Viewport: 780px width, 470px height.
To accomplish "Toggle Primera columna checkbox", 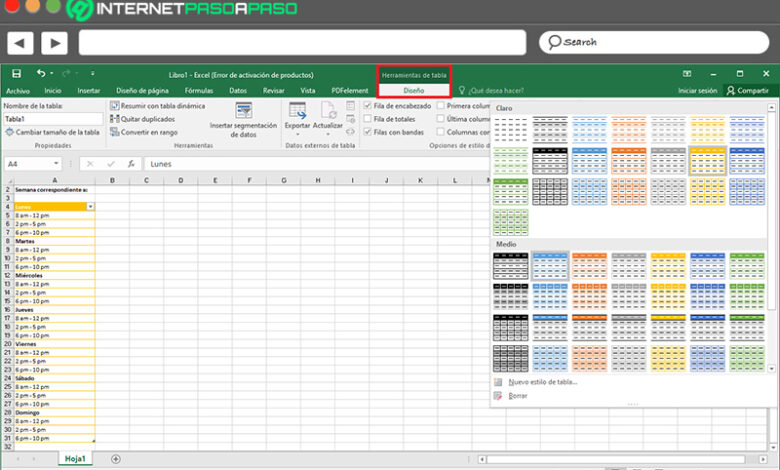I will coord(440,105).
